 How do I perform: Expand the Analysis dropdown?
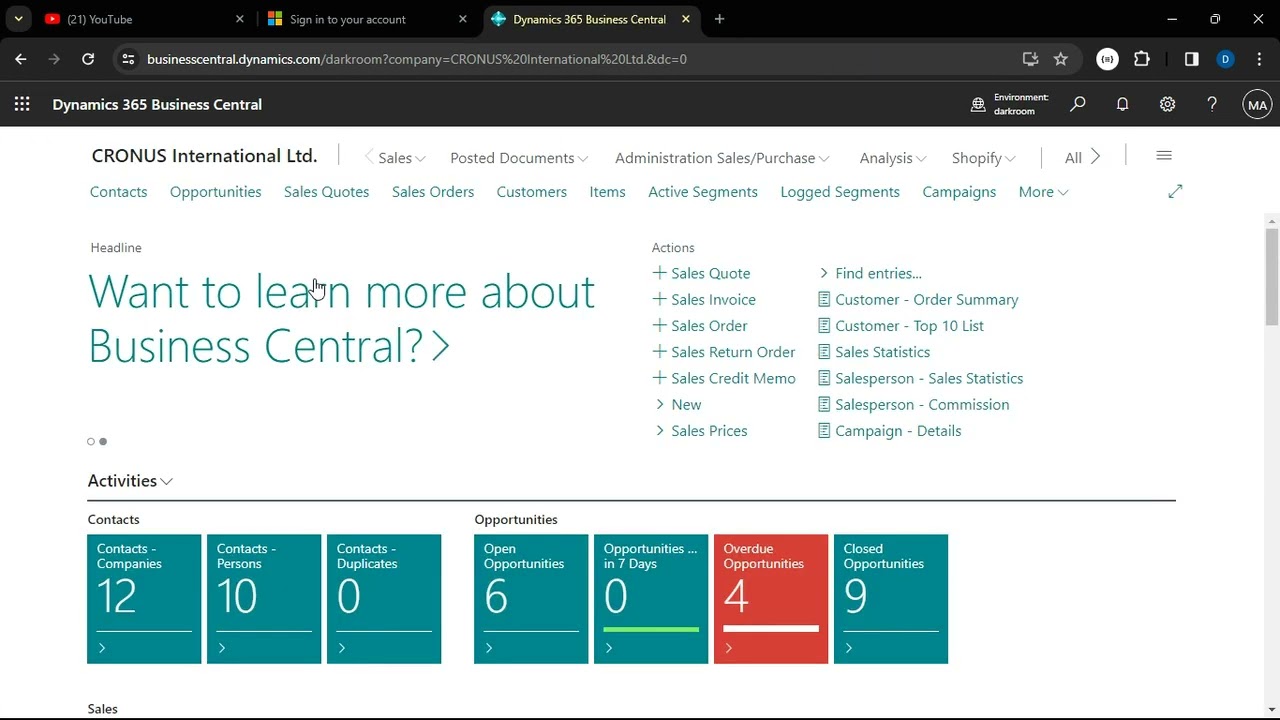click(893, 158)
